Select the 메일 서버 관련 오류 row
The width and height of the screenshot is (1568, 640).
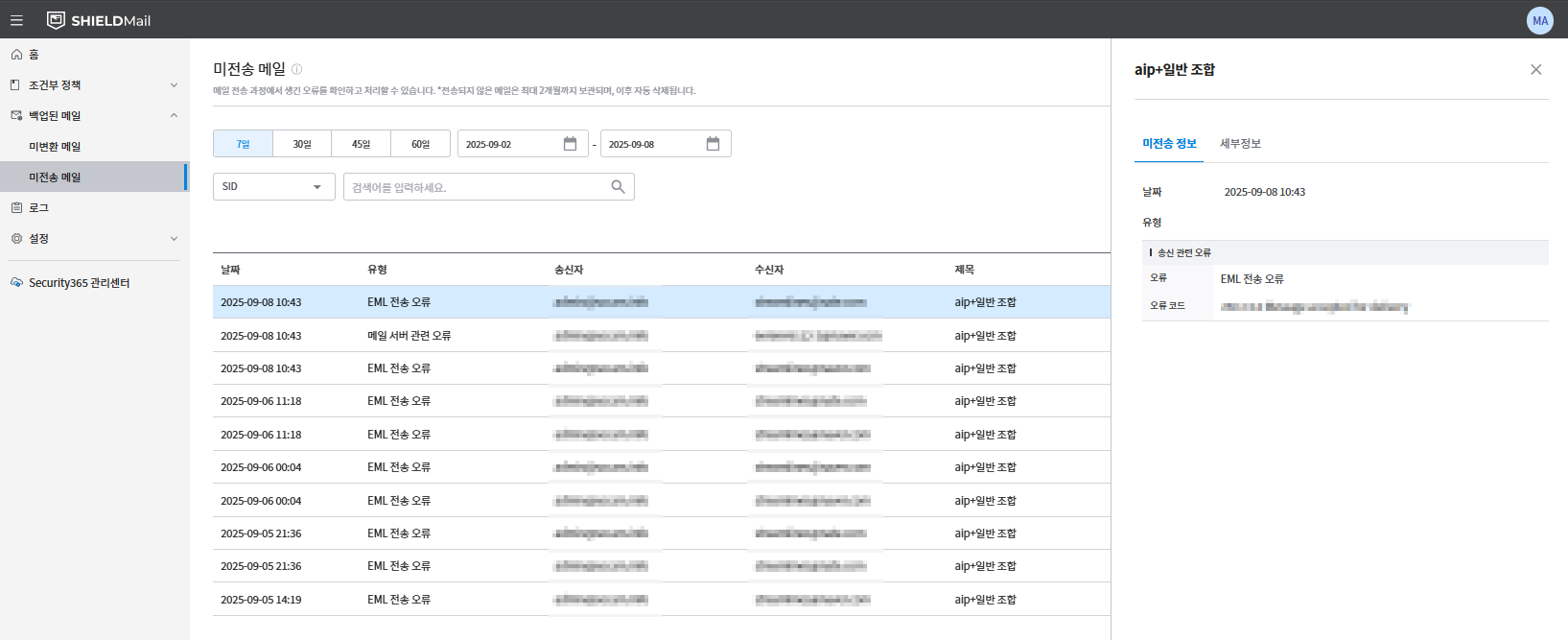tap(662, 336)
